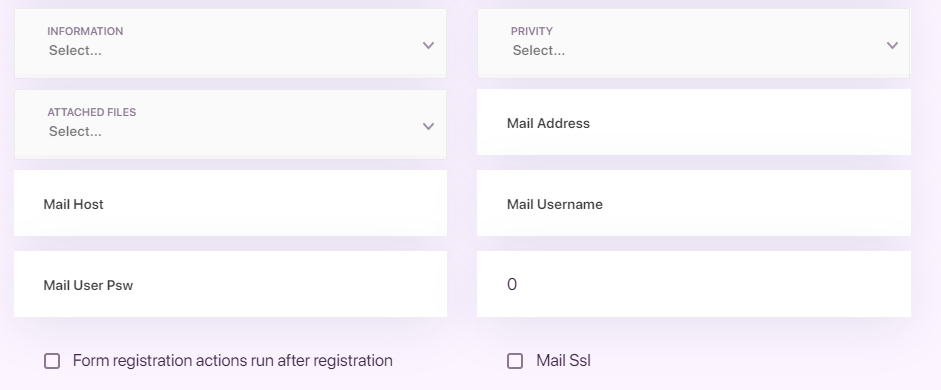This screenshot has width=941, height=390.
Task: Click the Mail Ssl label text
Action: 564,361
